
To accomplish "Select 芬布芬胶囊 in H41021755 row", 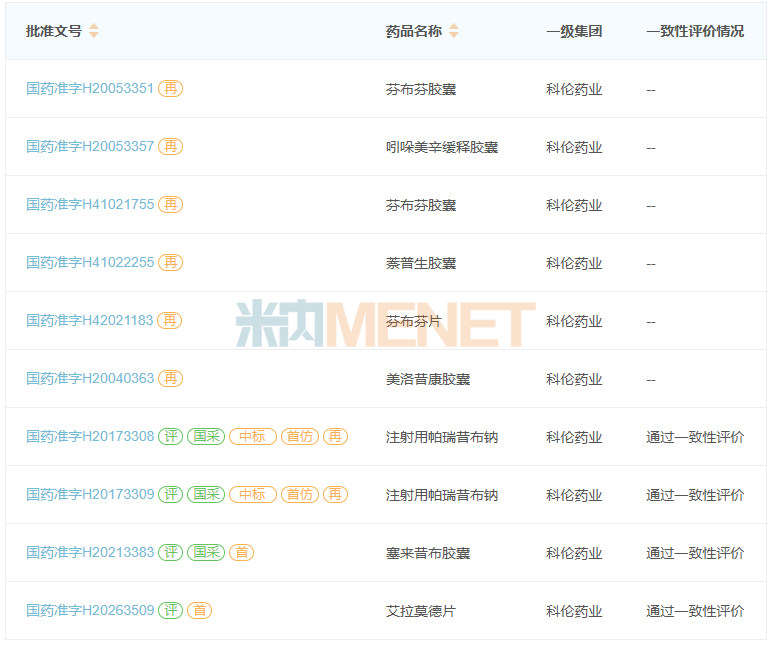I will pyautogui.click(x=421, y=205).
